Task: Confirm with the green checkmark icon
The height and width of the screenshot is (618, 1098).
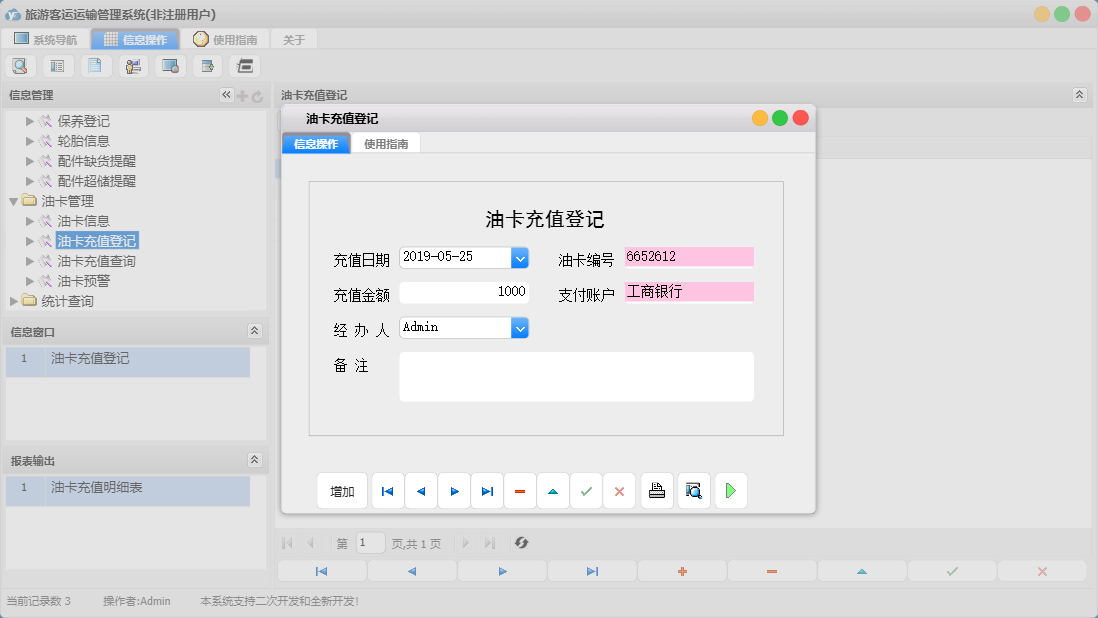Action: click(x=586, y=490)
